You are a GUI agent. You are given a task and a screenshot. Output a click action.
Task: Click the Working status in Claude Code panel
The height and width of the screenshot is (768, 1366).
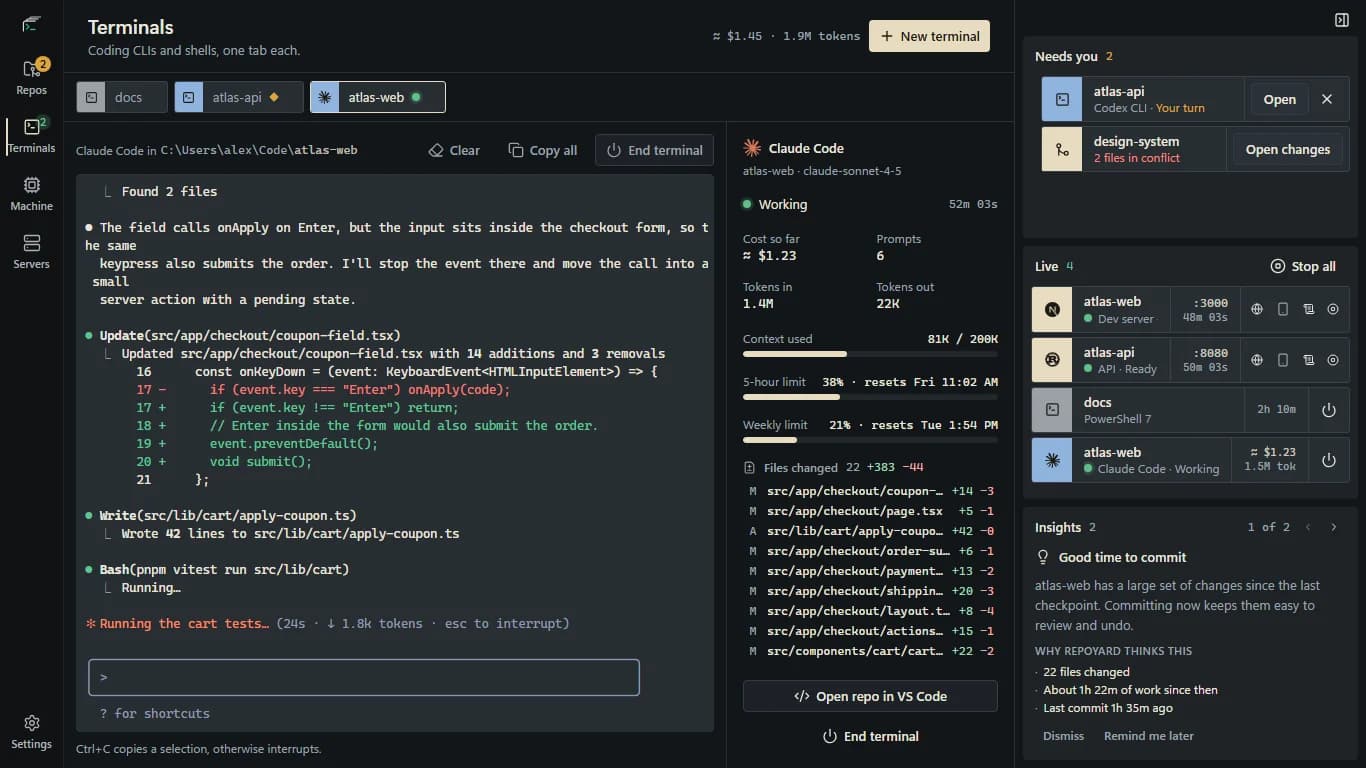point(775,204)
